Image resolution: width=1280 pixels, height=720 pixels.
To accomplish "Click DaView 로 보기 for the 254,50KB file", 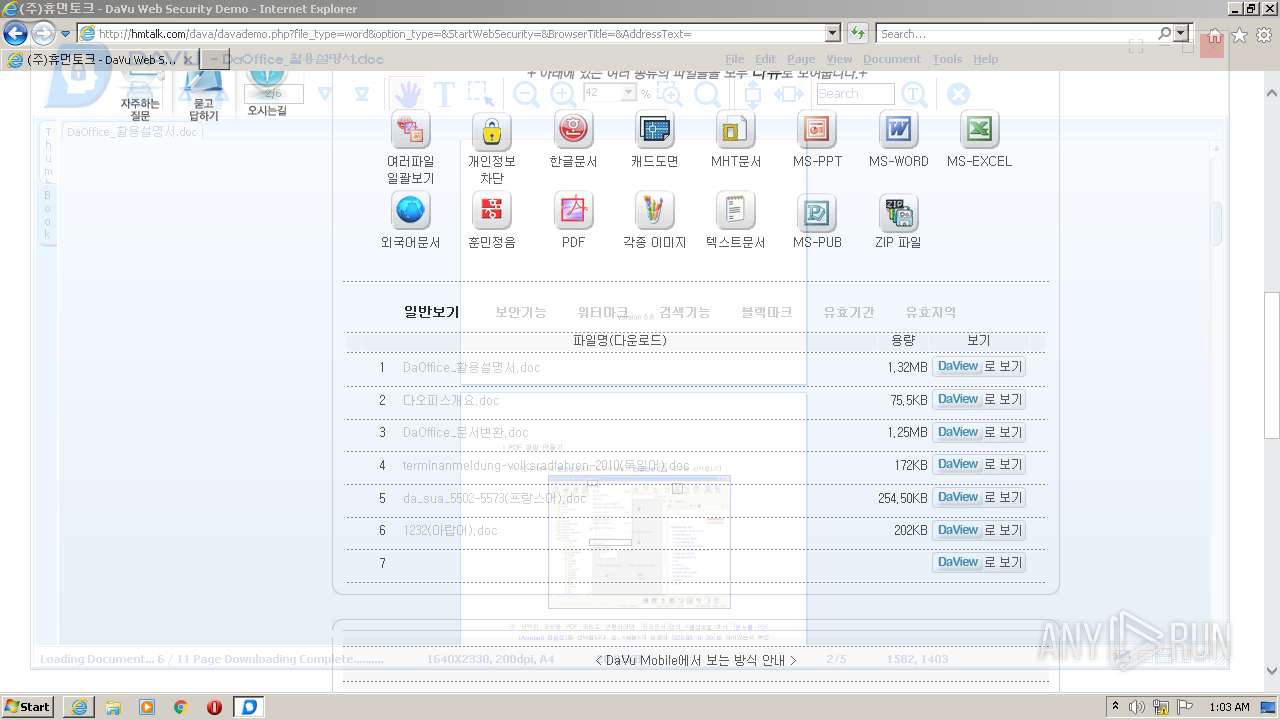I will pyautogui.click(x=979, y=497).
